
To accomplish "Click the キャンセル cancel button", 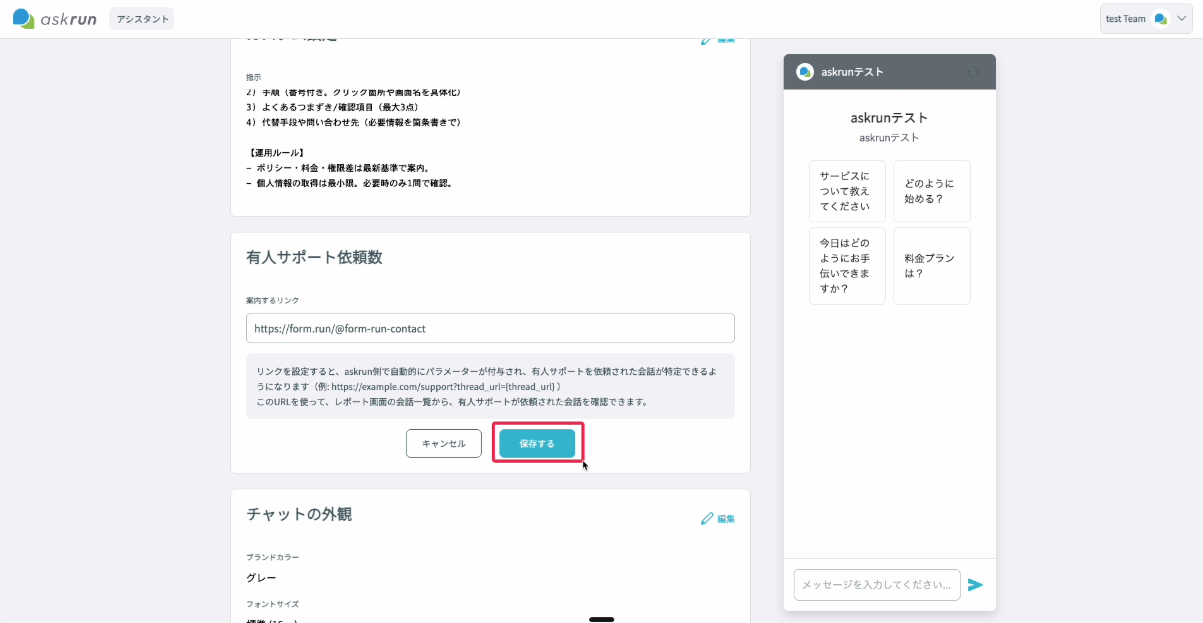I will point(444,443).
